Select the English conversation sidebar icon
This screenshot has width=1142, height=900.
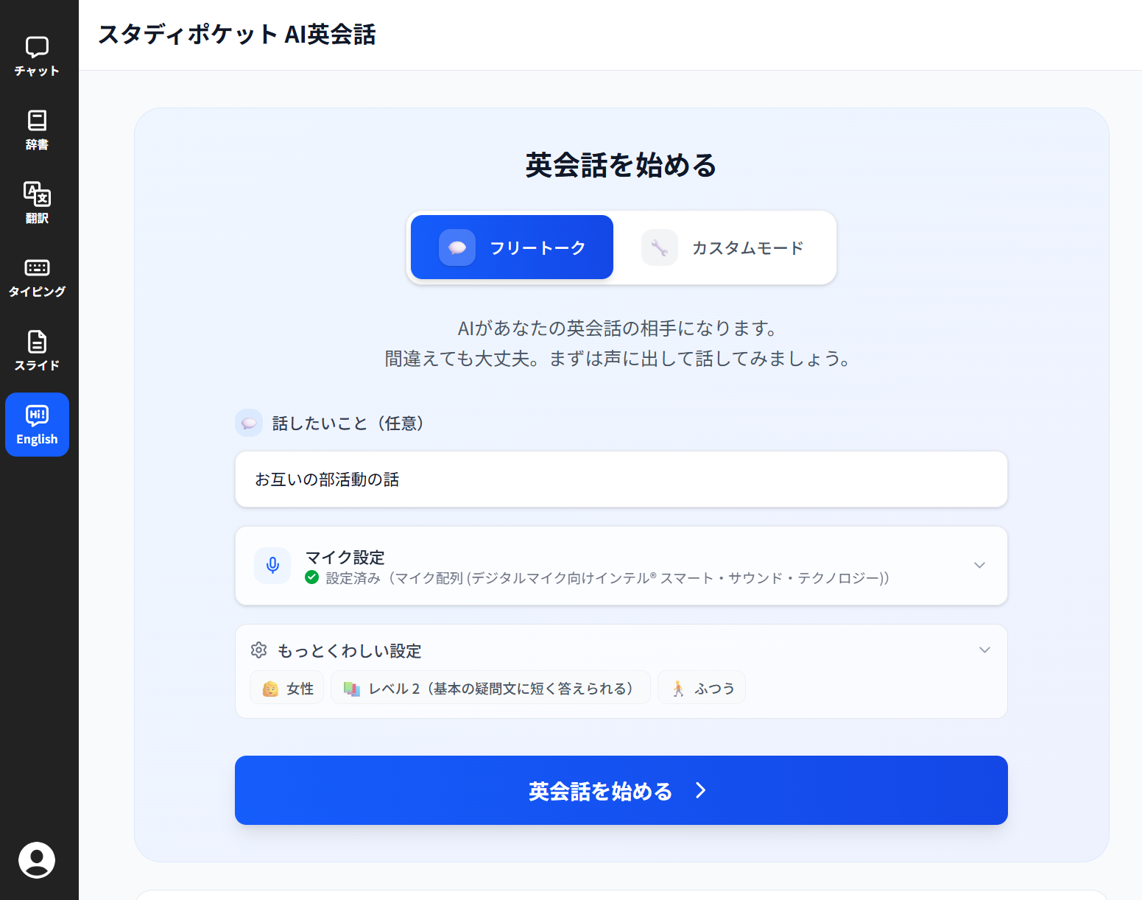(x=37, y=425)
